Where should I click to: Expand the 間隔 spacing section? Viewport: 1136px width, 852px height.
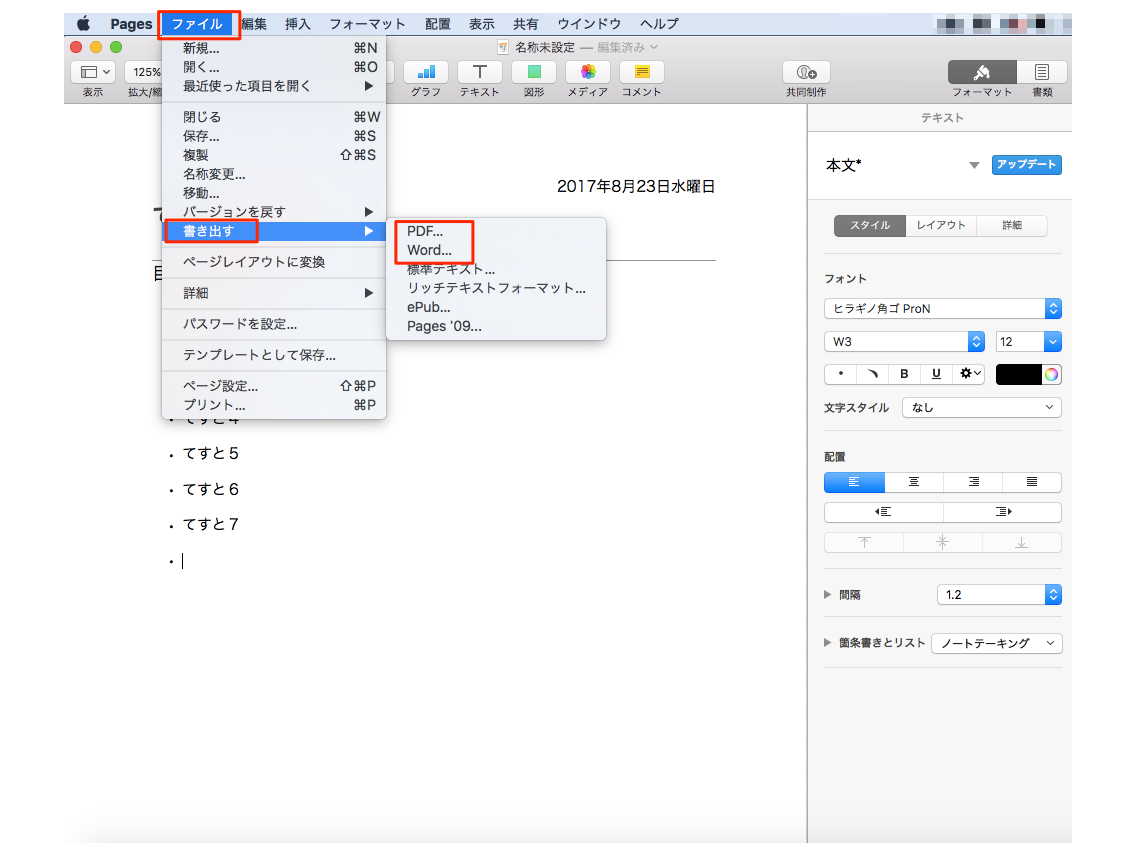[x=827, y=595]
